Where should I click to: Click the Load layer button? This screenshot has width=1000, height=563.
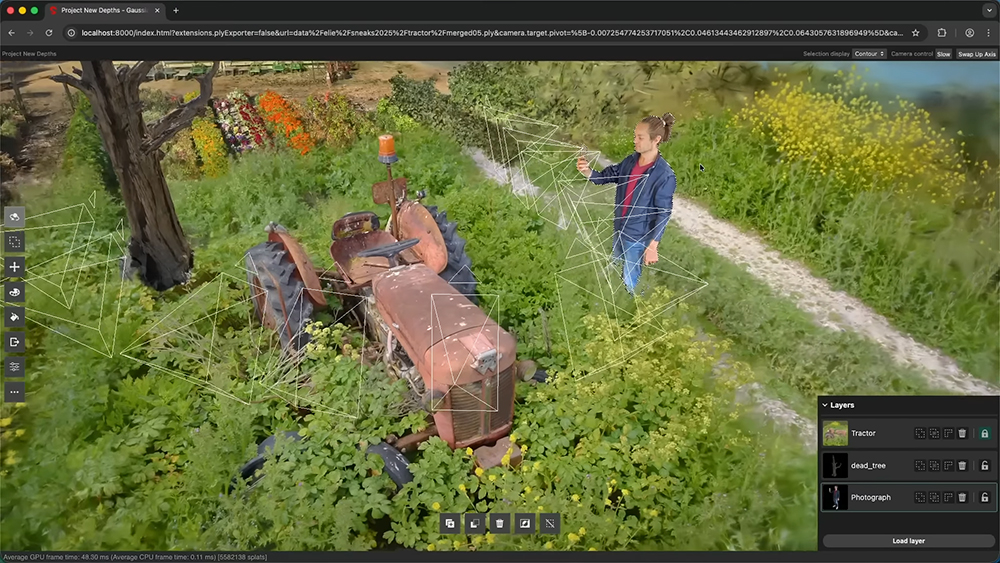[x=908, y=541]
